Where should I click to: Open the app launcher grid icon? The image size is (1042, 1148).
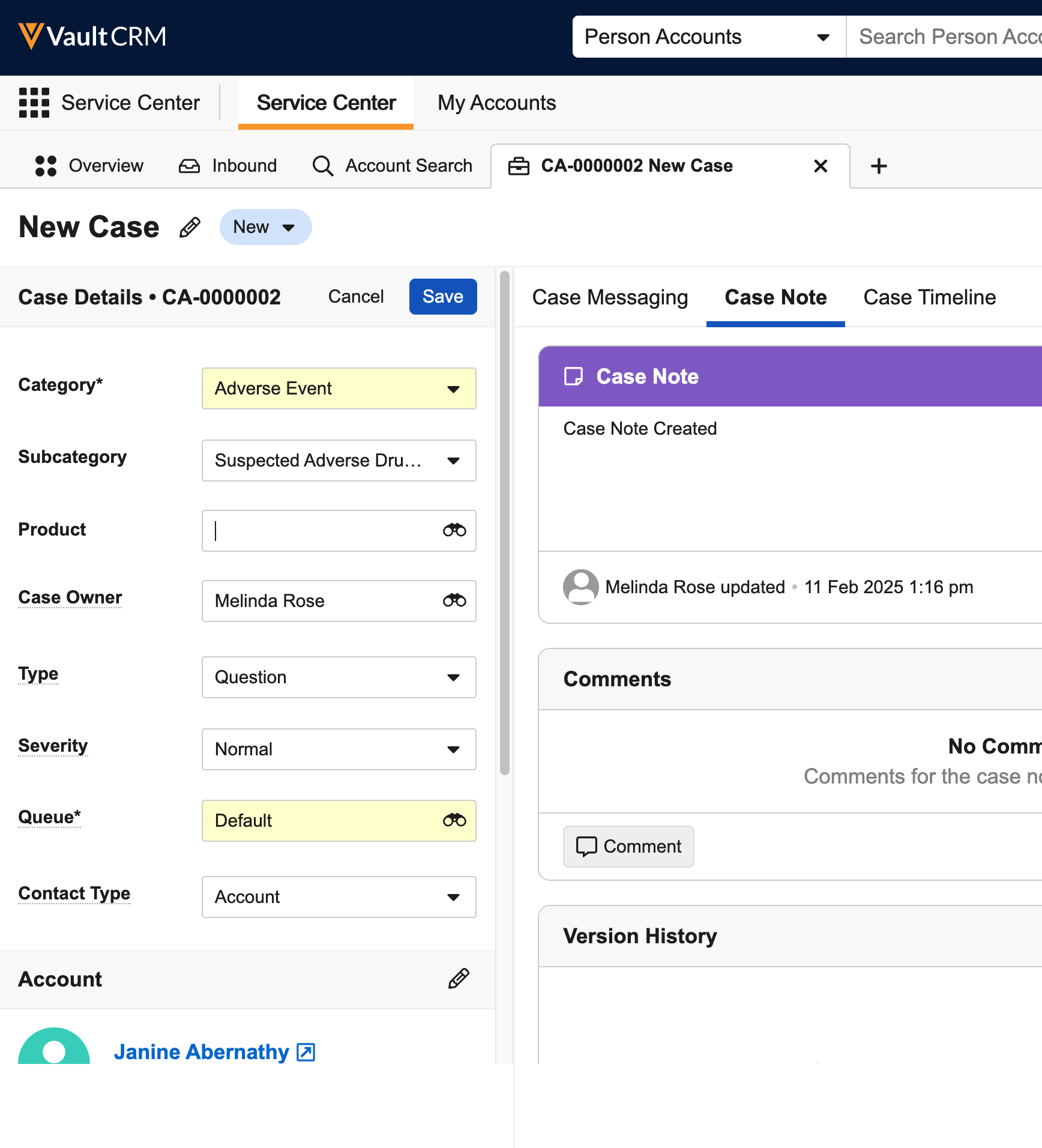pos(34,103)
